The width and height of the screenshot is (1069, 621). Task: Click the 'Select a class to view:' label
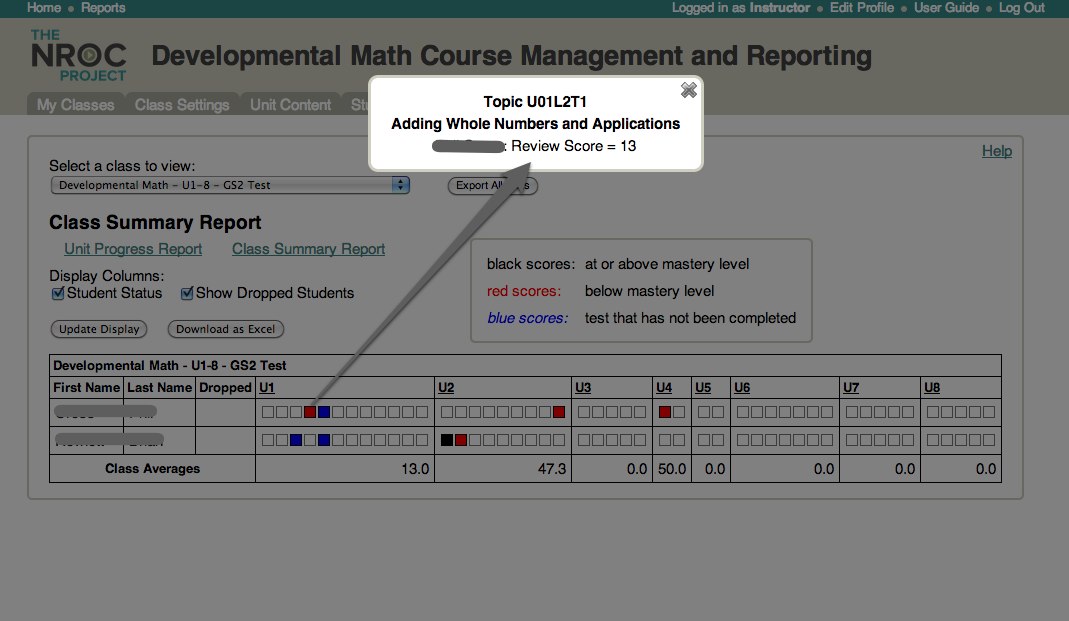pos(122,166)
